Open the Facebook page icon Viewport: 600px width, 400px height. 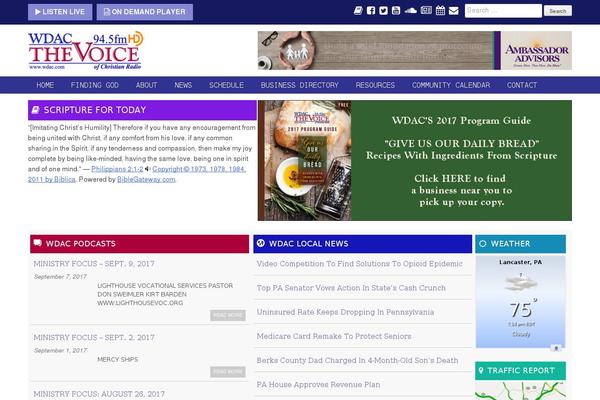(x=371, y=11)
